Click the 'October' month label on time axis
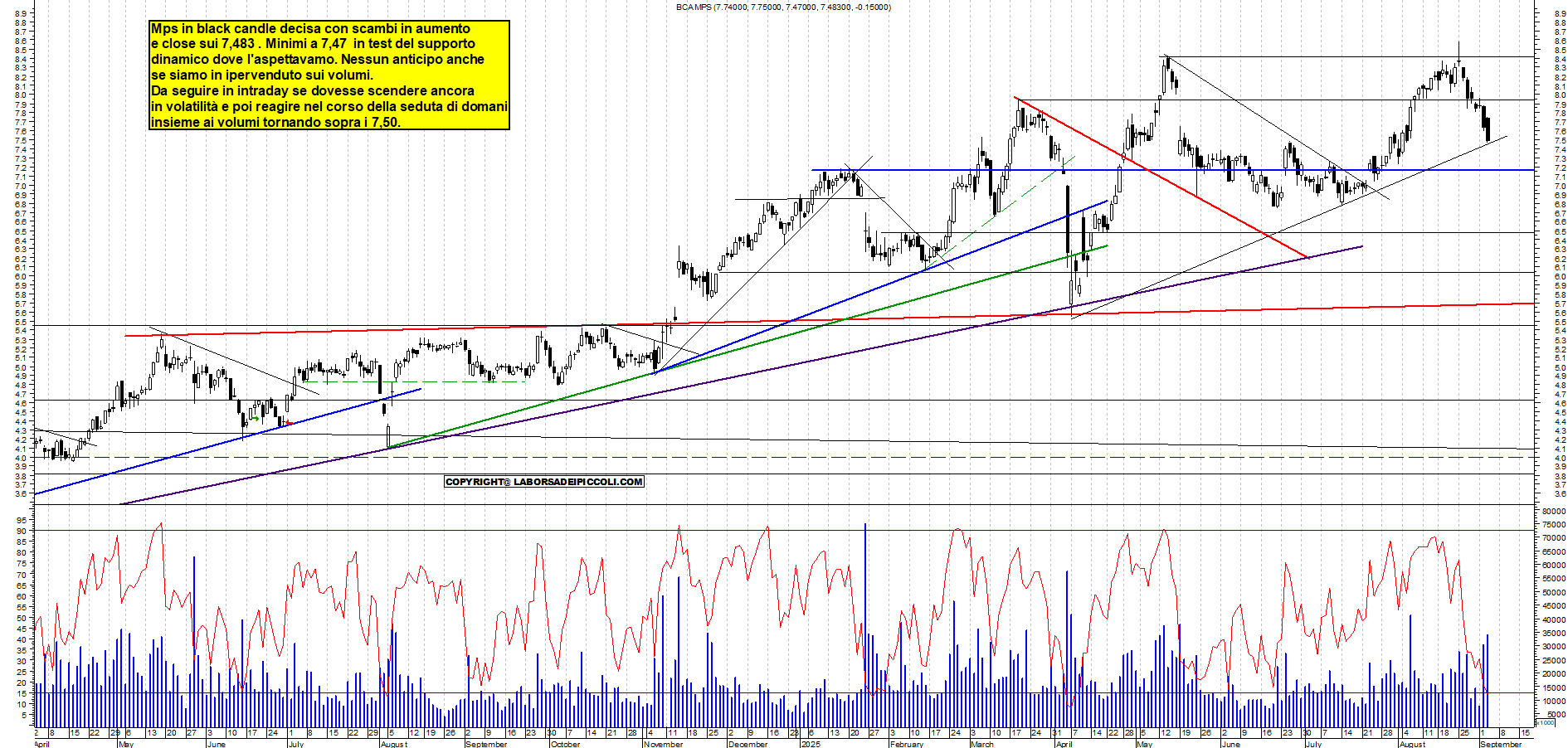Image resolution: width=1568 pixels, height=748 pixels. click(565, 744)
